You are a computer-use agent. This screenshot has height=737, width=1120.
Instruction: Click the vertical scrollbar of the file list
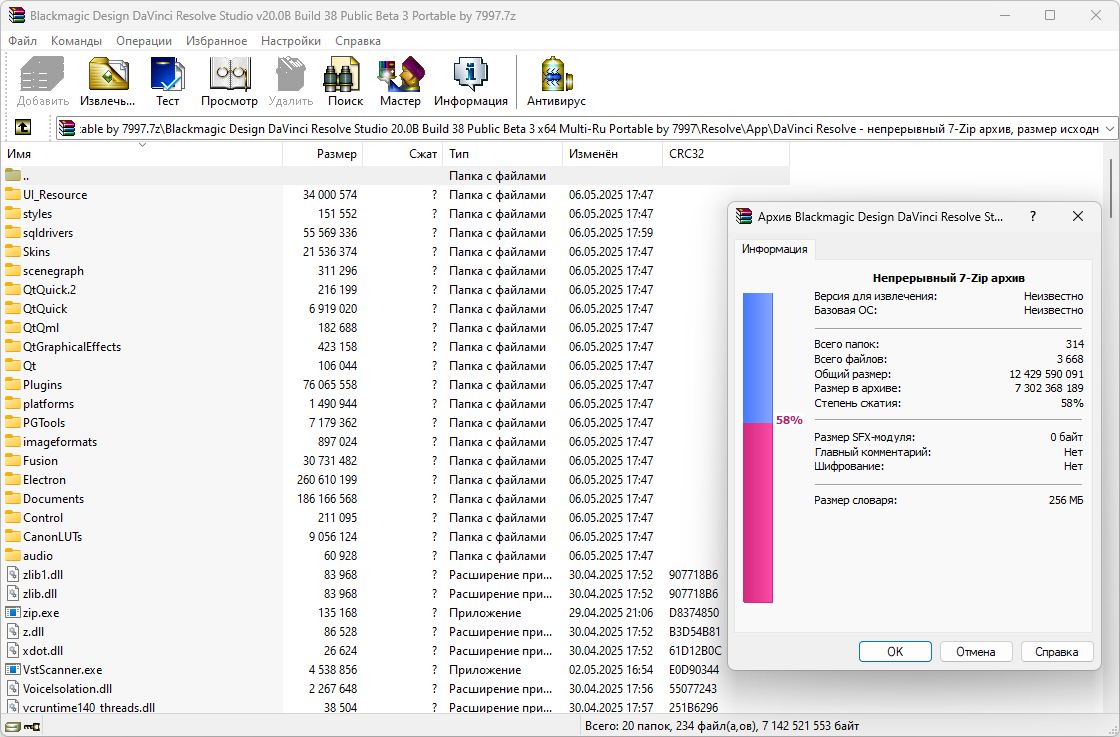point(1112,188)
